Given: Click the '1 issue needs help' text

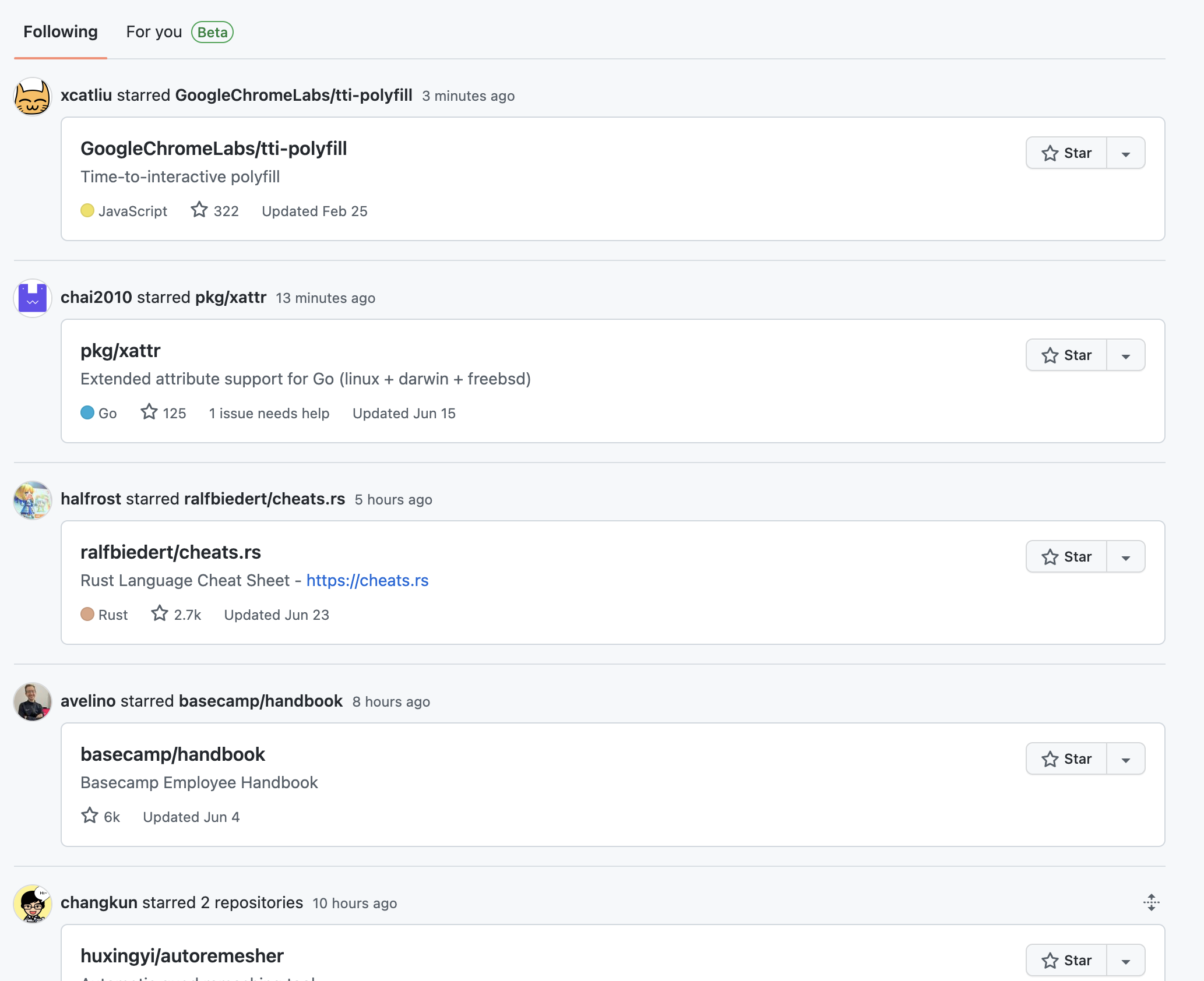Looking at the screenshot, I should pyautogui.click(x=269, y=413).
